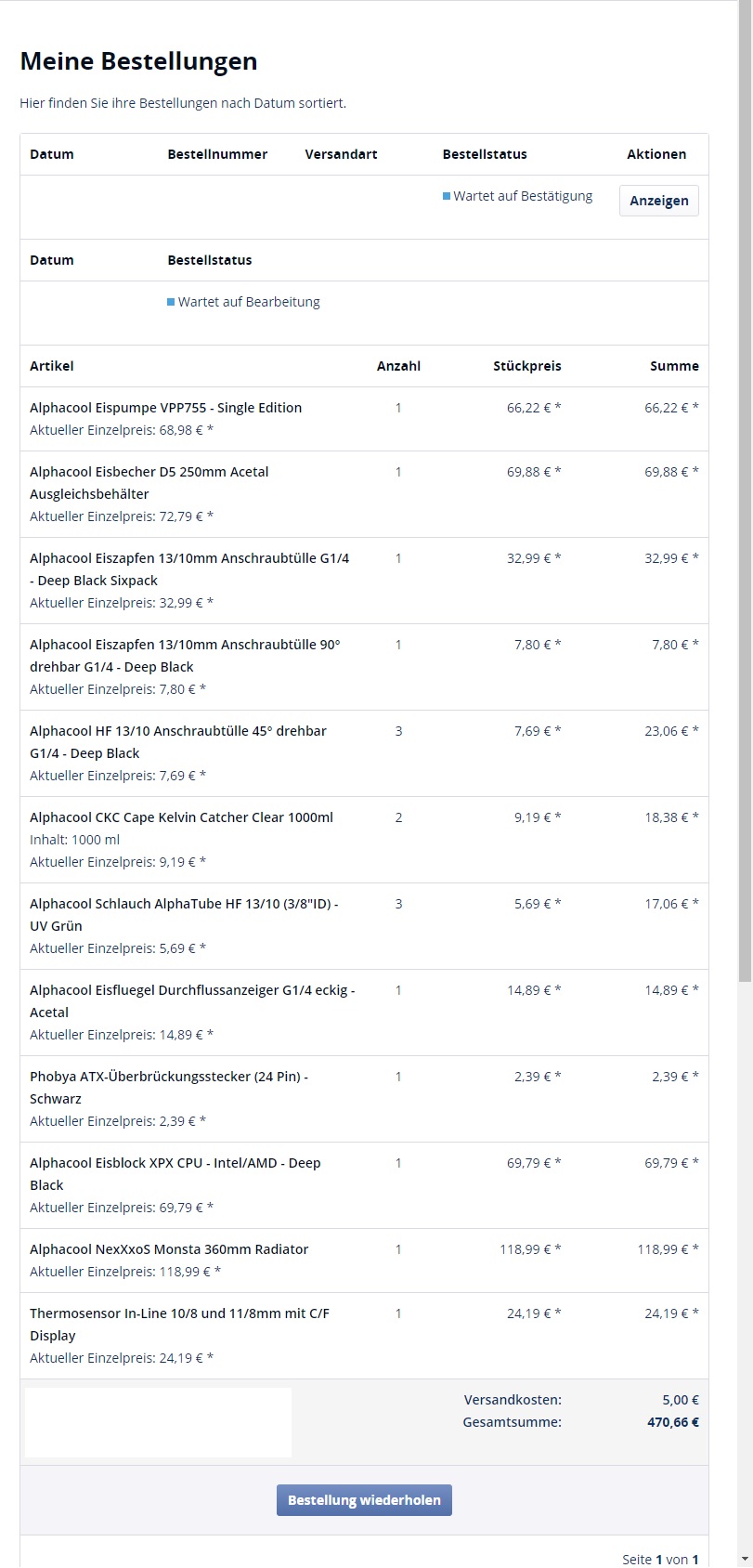Open Thermosensor In-Line product link

tap(179, 1313)
